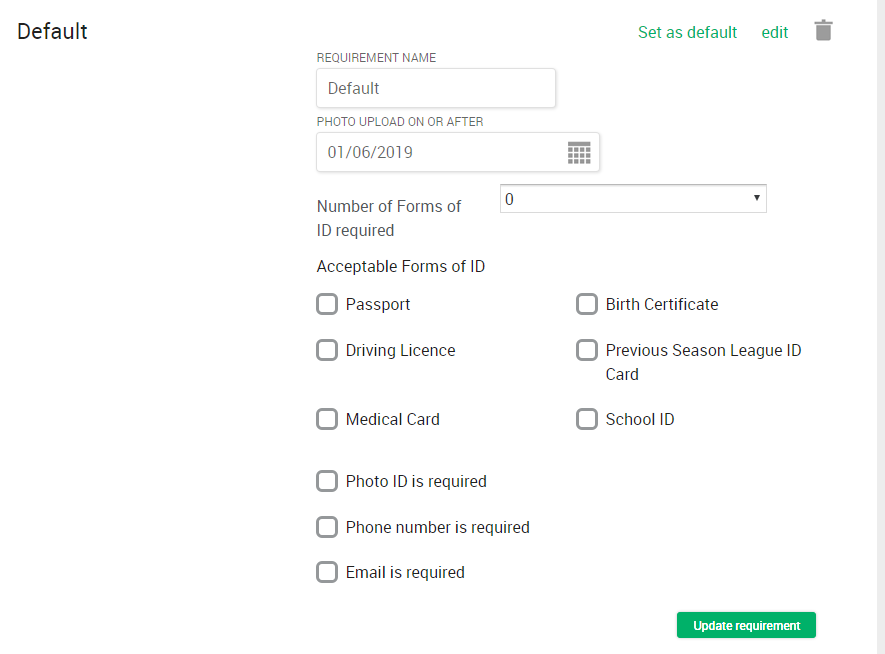Check Phone number is required
The width and height of the screenshot is (885, 654).
coord(327,527)
